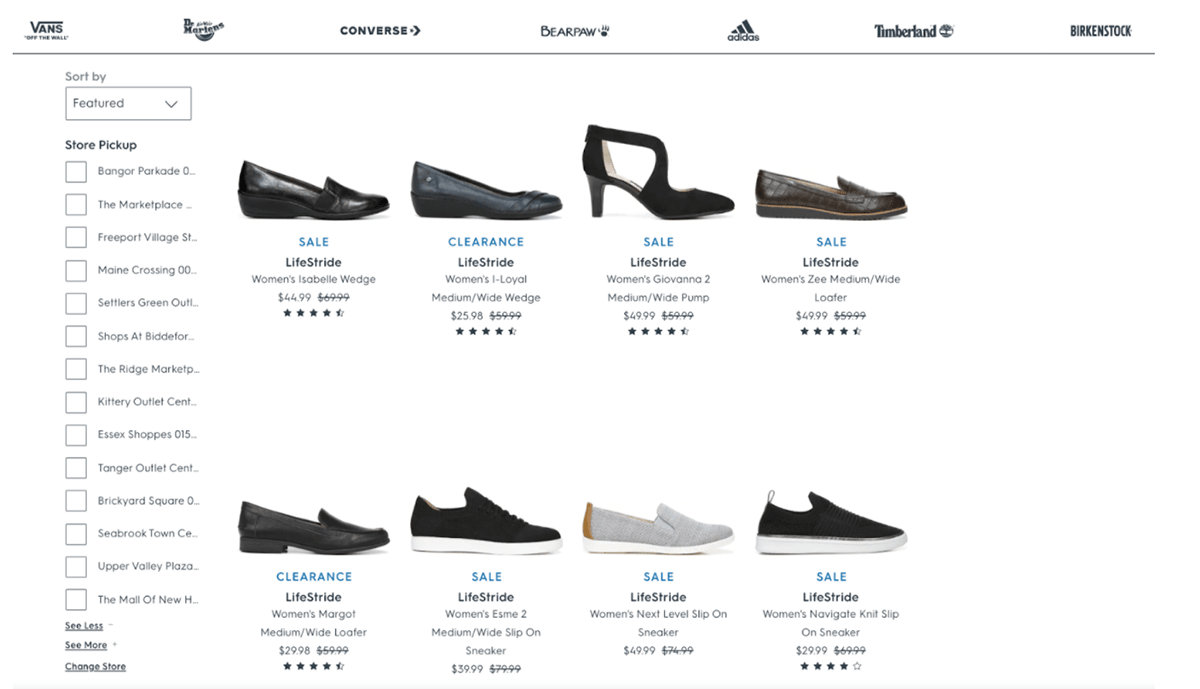Expand store list with See More

[x=86, y=646]
